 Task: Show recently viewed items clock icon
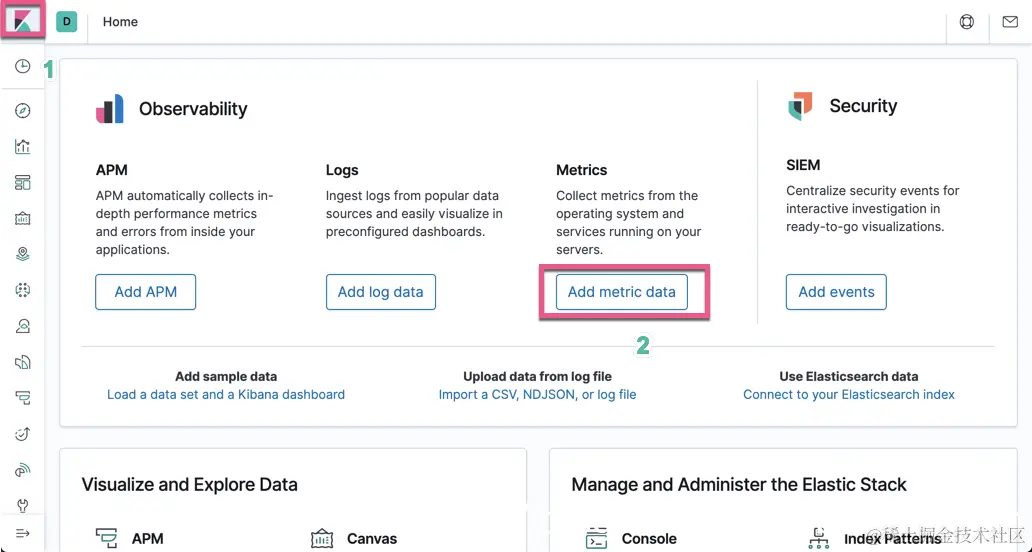point(22,66)
